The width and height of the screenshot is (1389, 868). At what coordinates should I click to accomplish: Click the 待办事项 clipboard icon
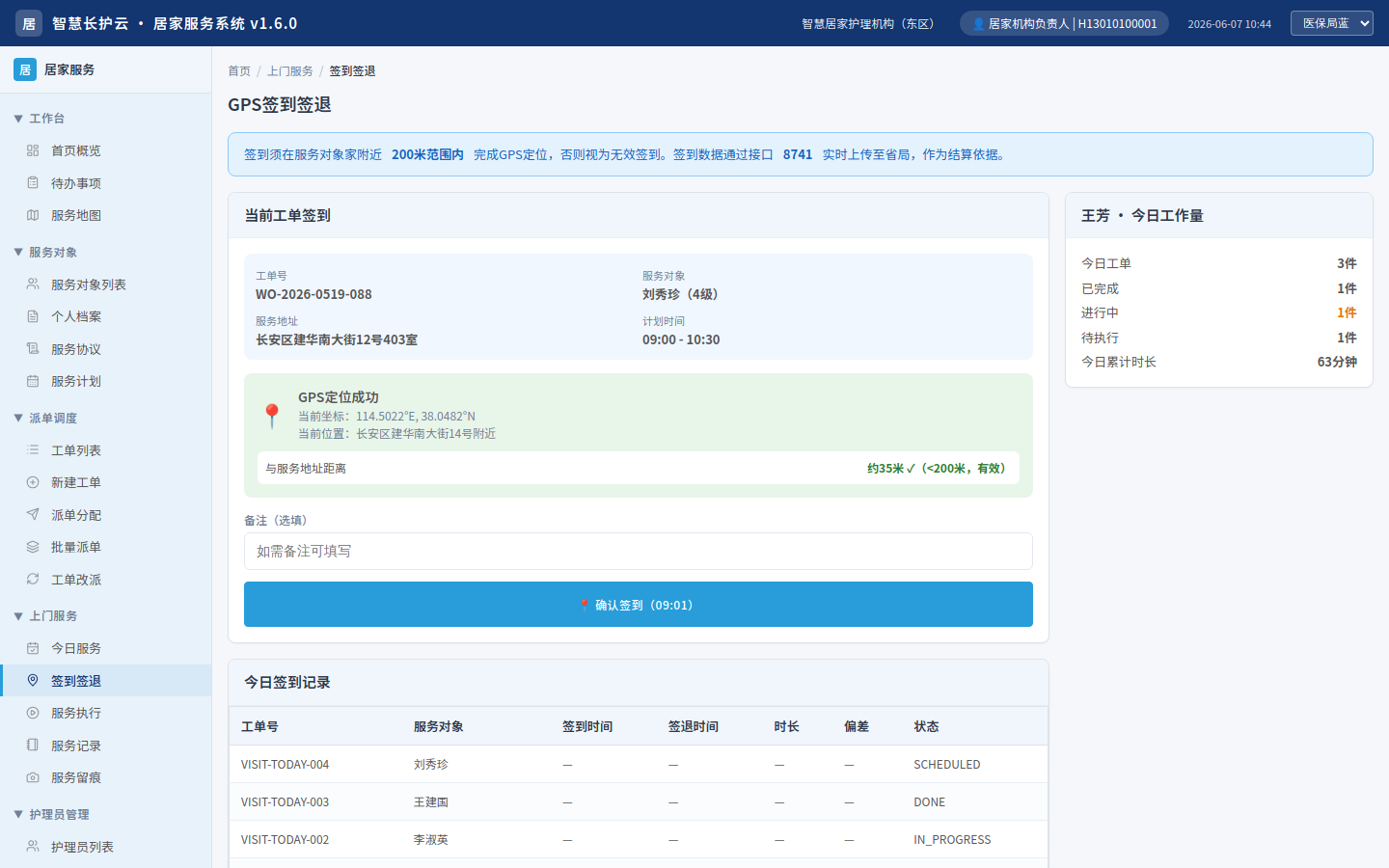click(33, 183)
